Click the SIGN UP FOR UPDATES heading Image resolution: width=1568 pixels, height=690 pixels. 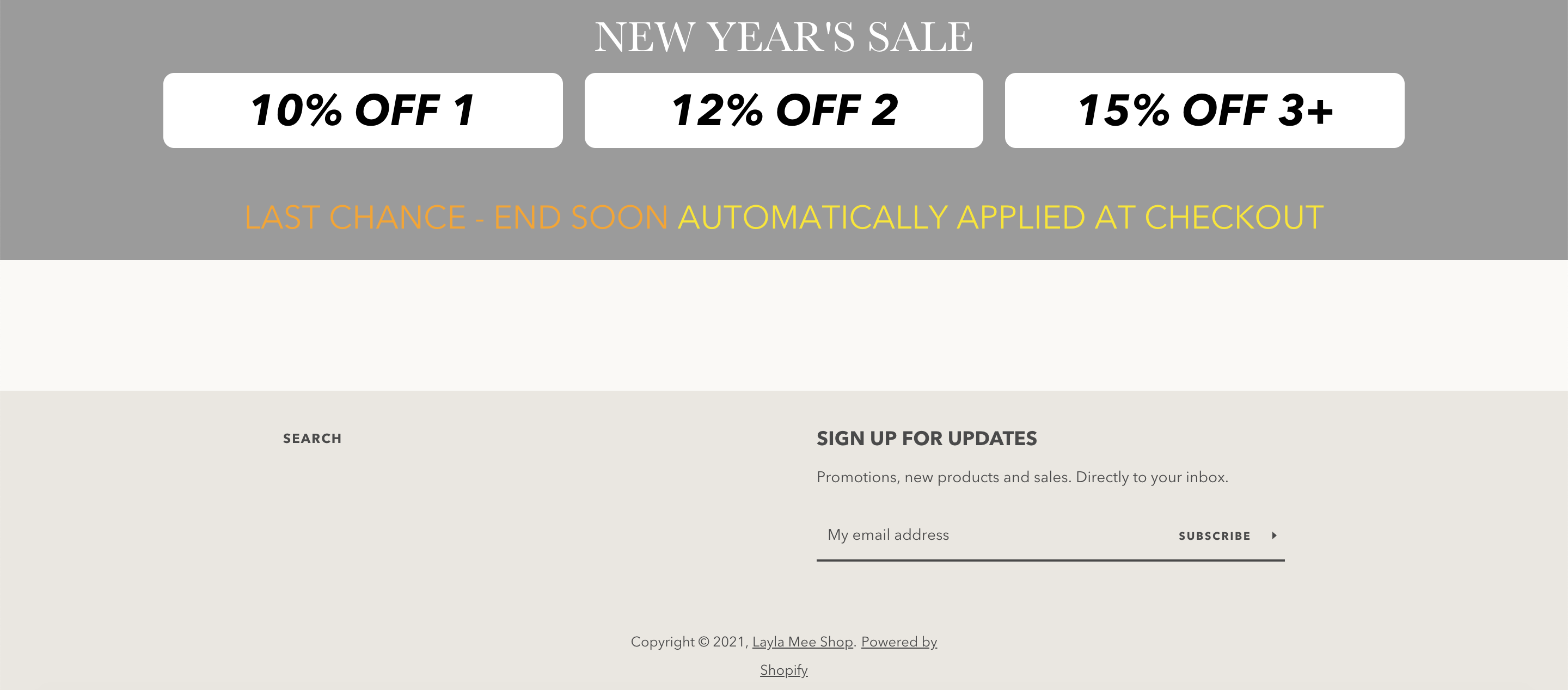(927, 438)
